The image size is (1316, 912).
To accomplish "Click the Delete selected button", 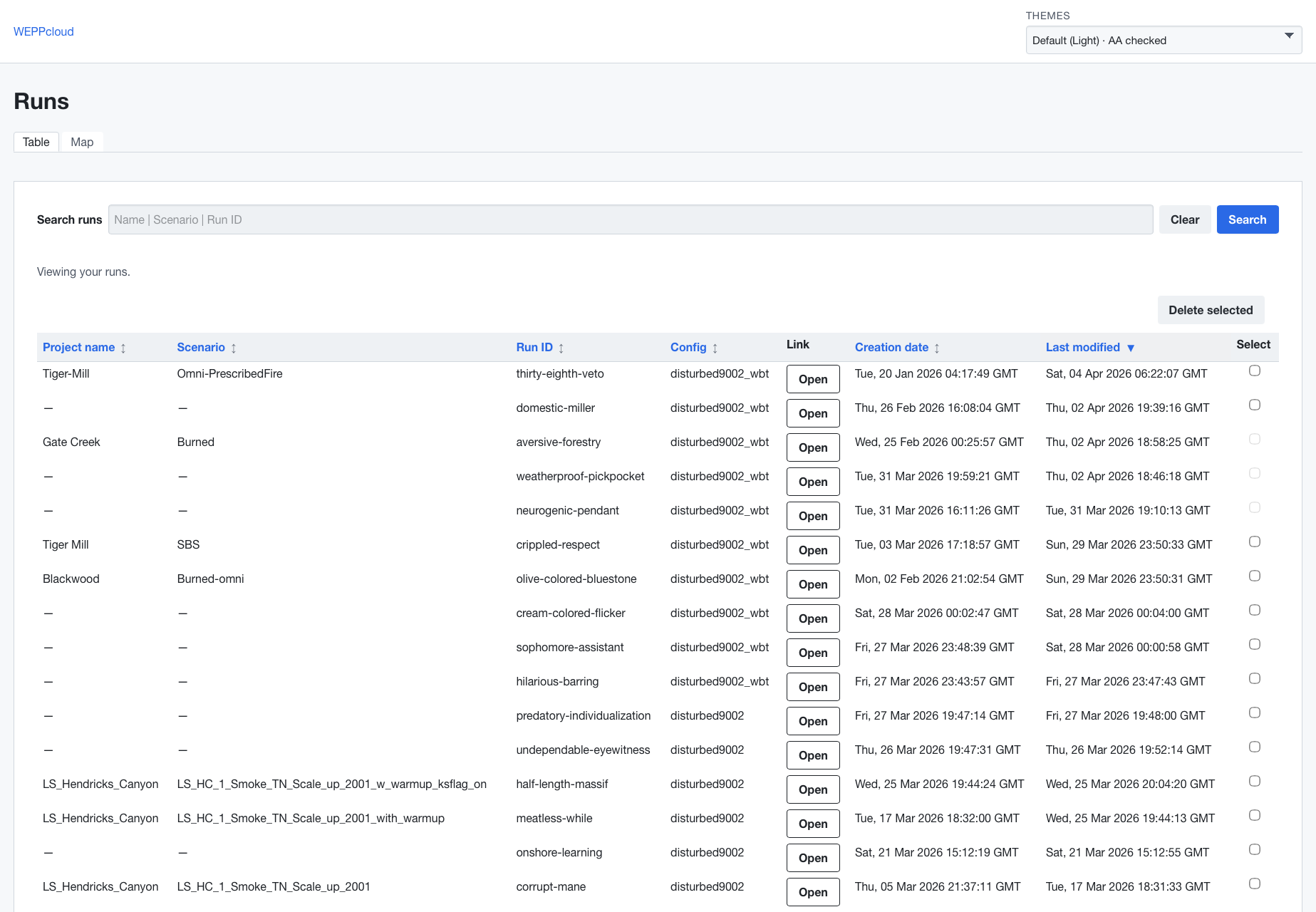I will point(1210,310).
